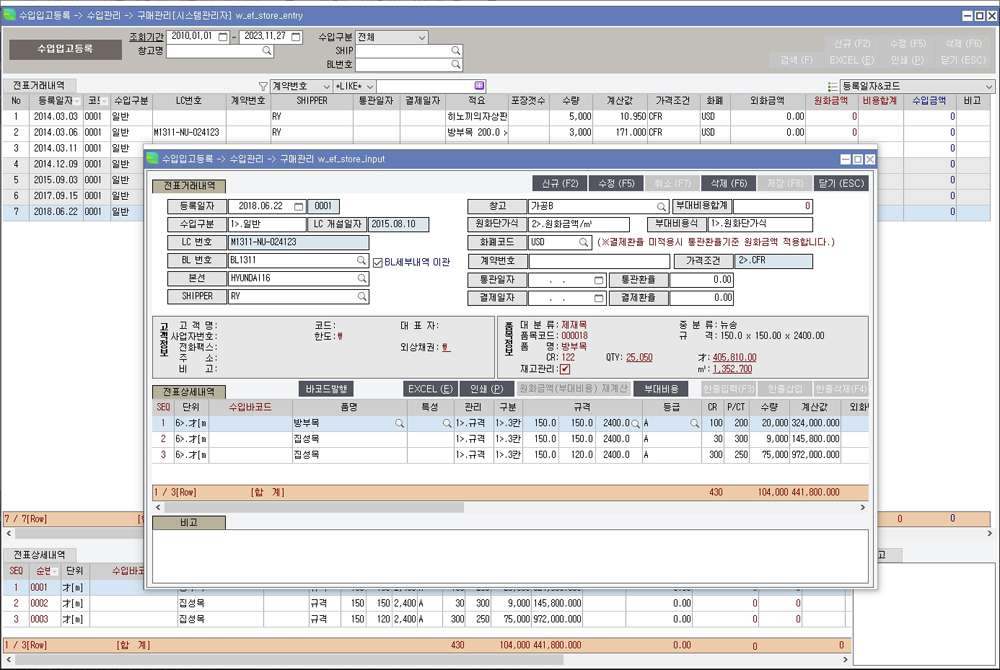
Task: Open calendar icon for 결제일자
Action: (598, 298)
